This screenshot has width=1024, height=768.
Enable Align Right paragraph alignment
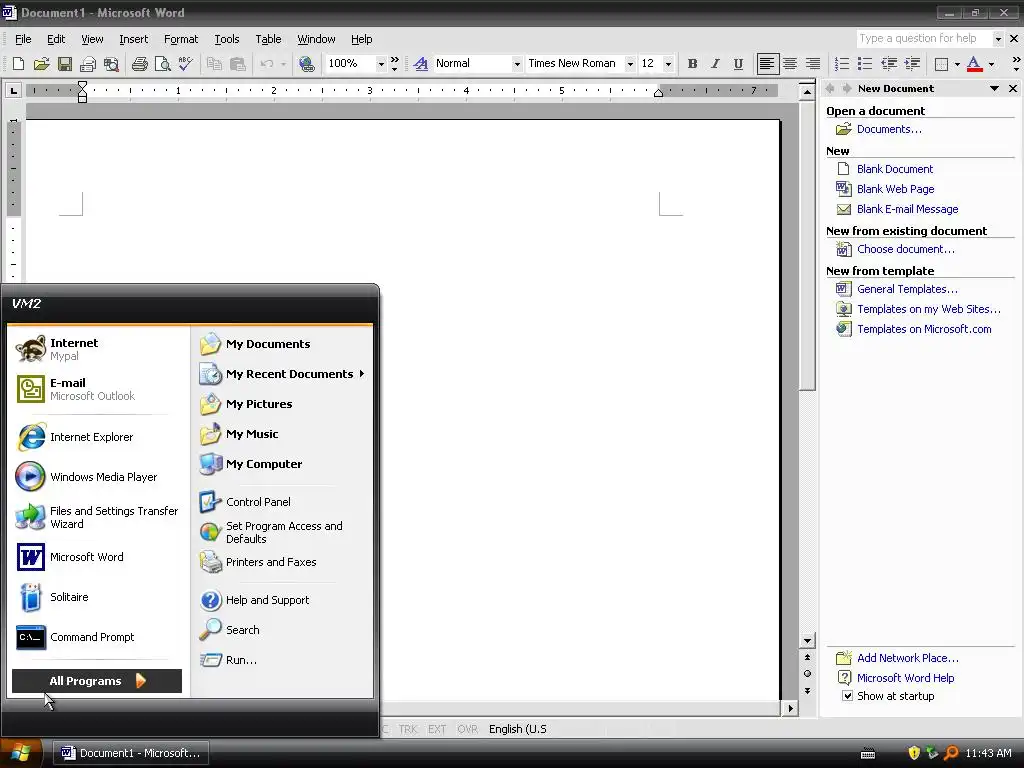click(x=812, y=63)
